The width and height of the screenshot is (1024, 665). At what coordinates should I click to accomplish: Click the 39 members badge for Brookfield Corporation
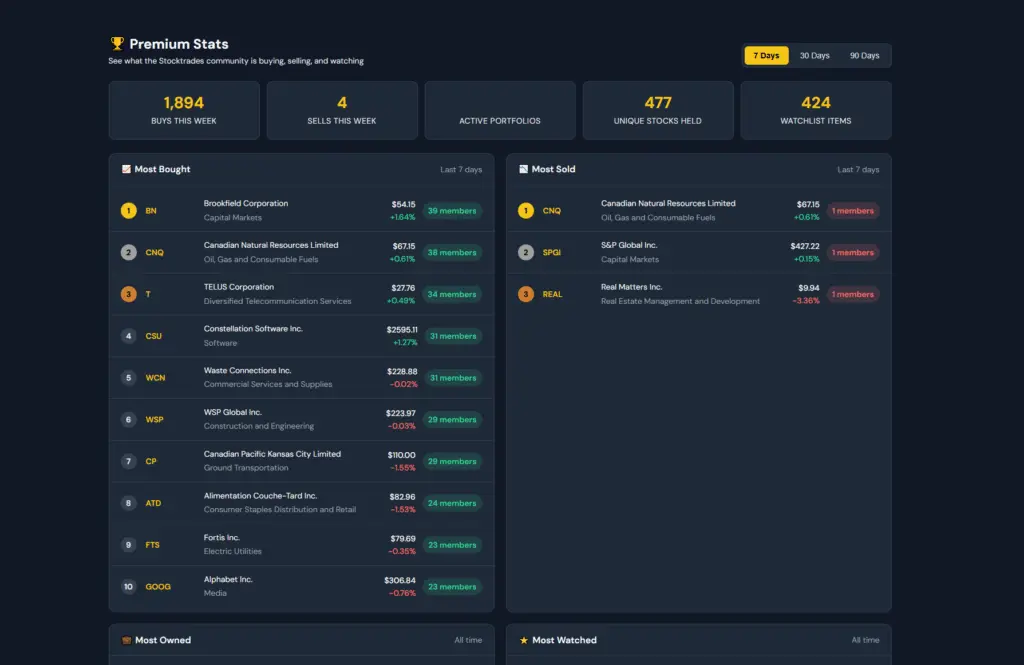tap(452, 210)
